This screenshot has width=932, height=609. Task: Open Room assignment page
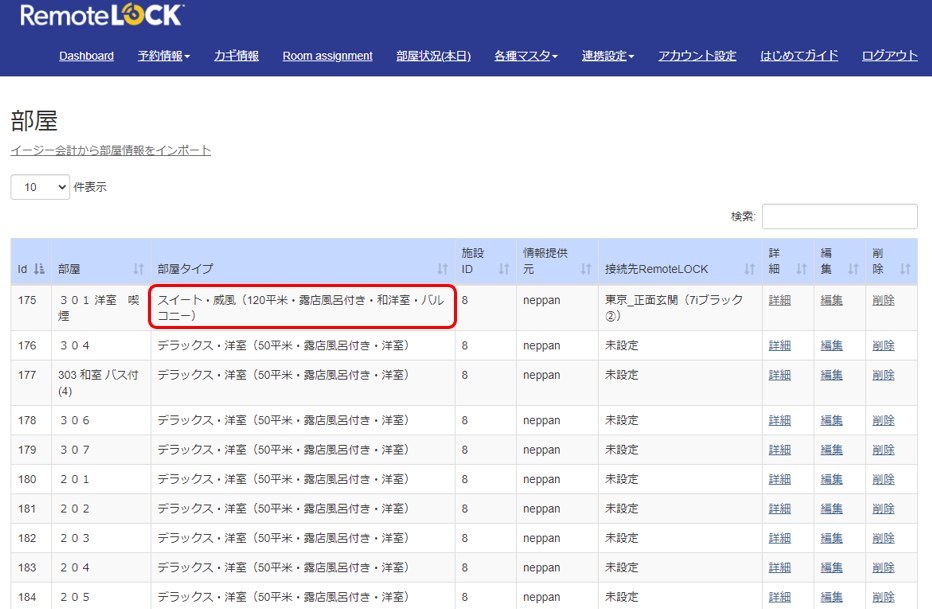pyautogui.click(x=328, y=56)
